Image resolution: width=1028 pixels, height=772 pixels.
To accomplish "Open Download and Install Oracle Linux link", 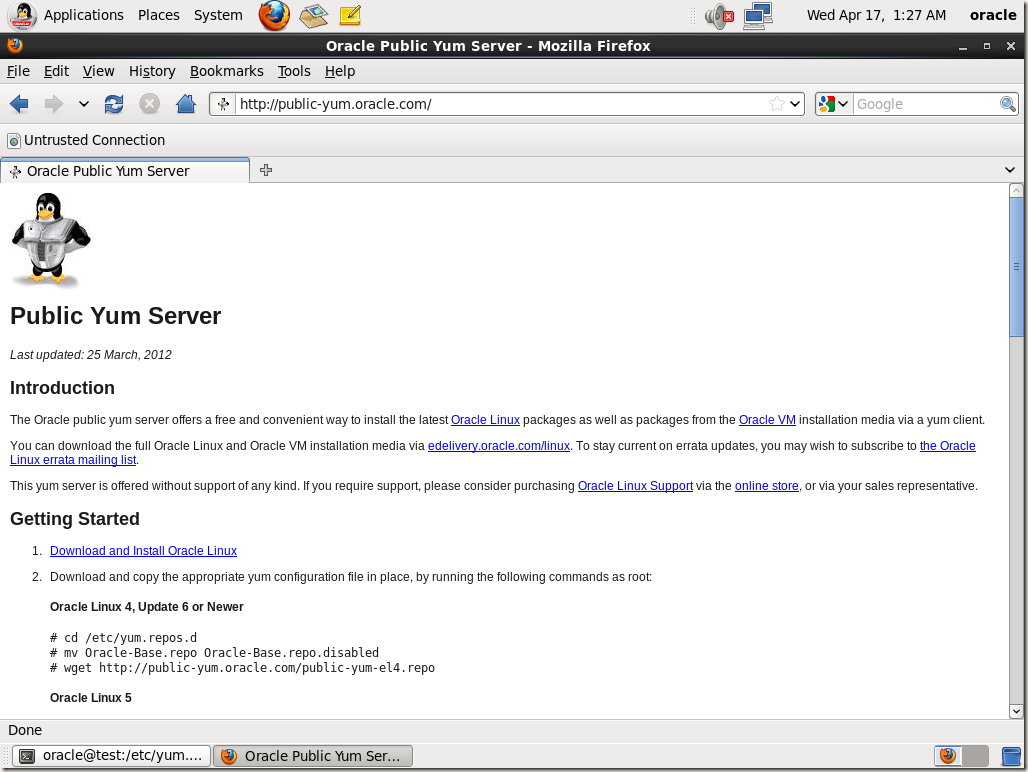I will tap(144, 551).
